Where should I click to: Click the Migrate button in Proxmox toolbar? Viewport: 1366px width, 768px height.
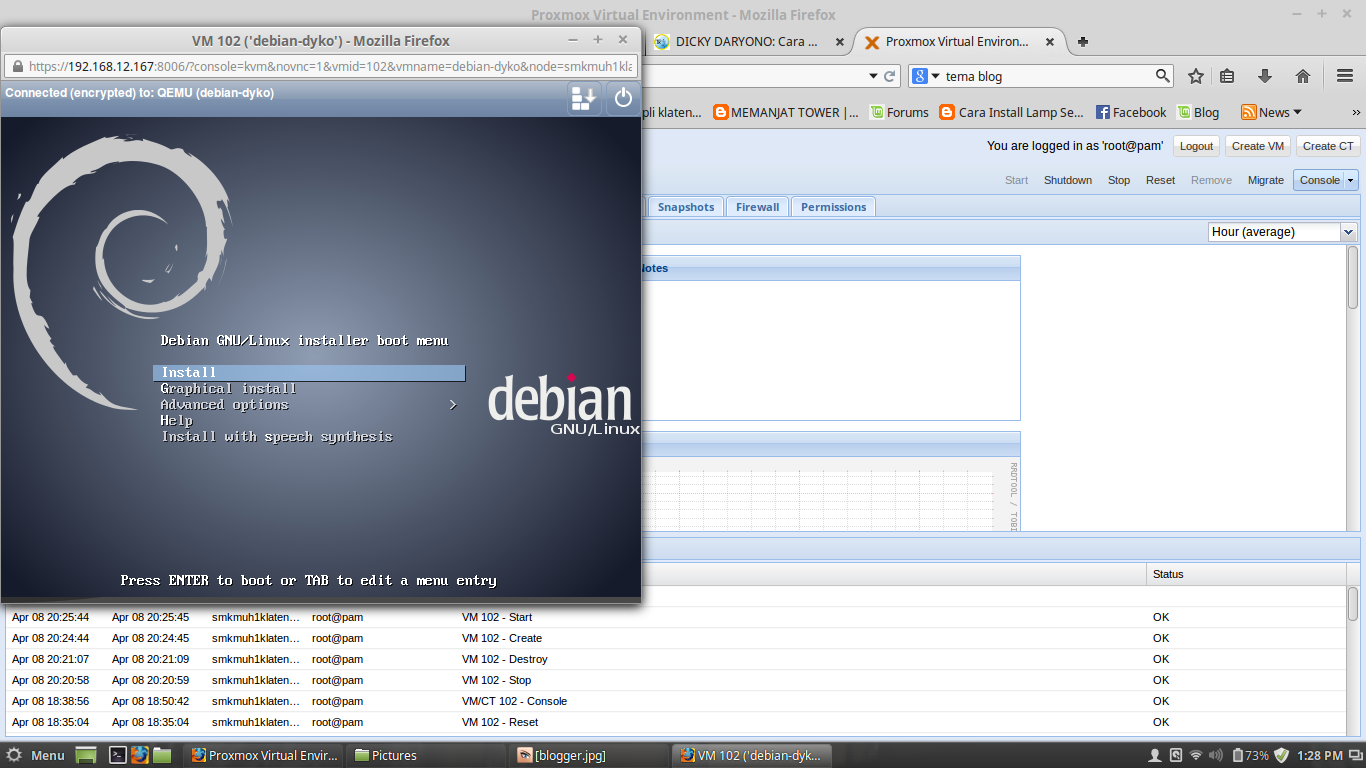1266,180
